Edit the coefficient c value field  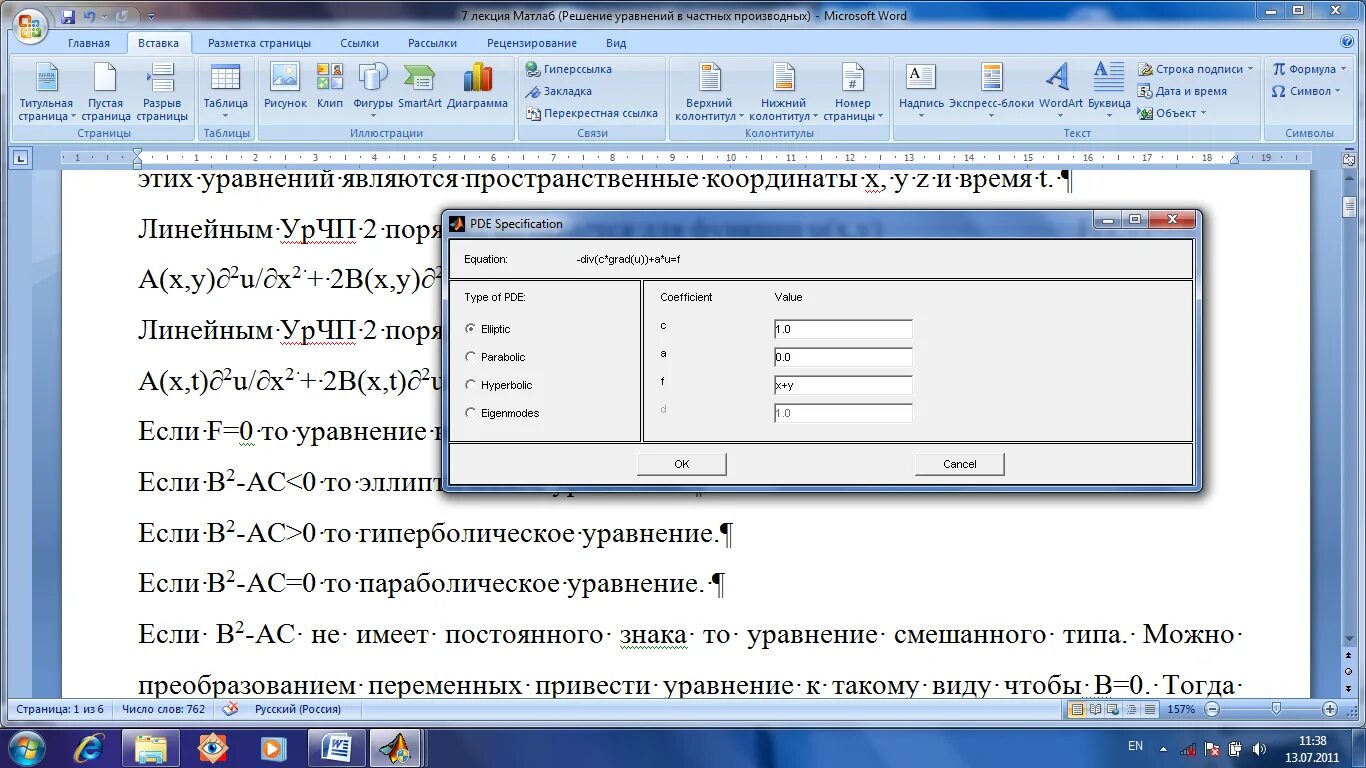click(843, 329)
